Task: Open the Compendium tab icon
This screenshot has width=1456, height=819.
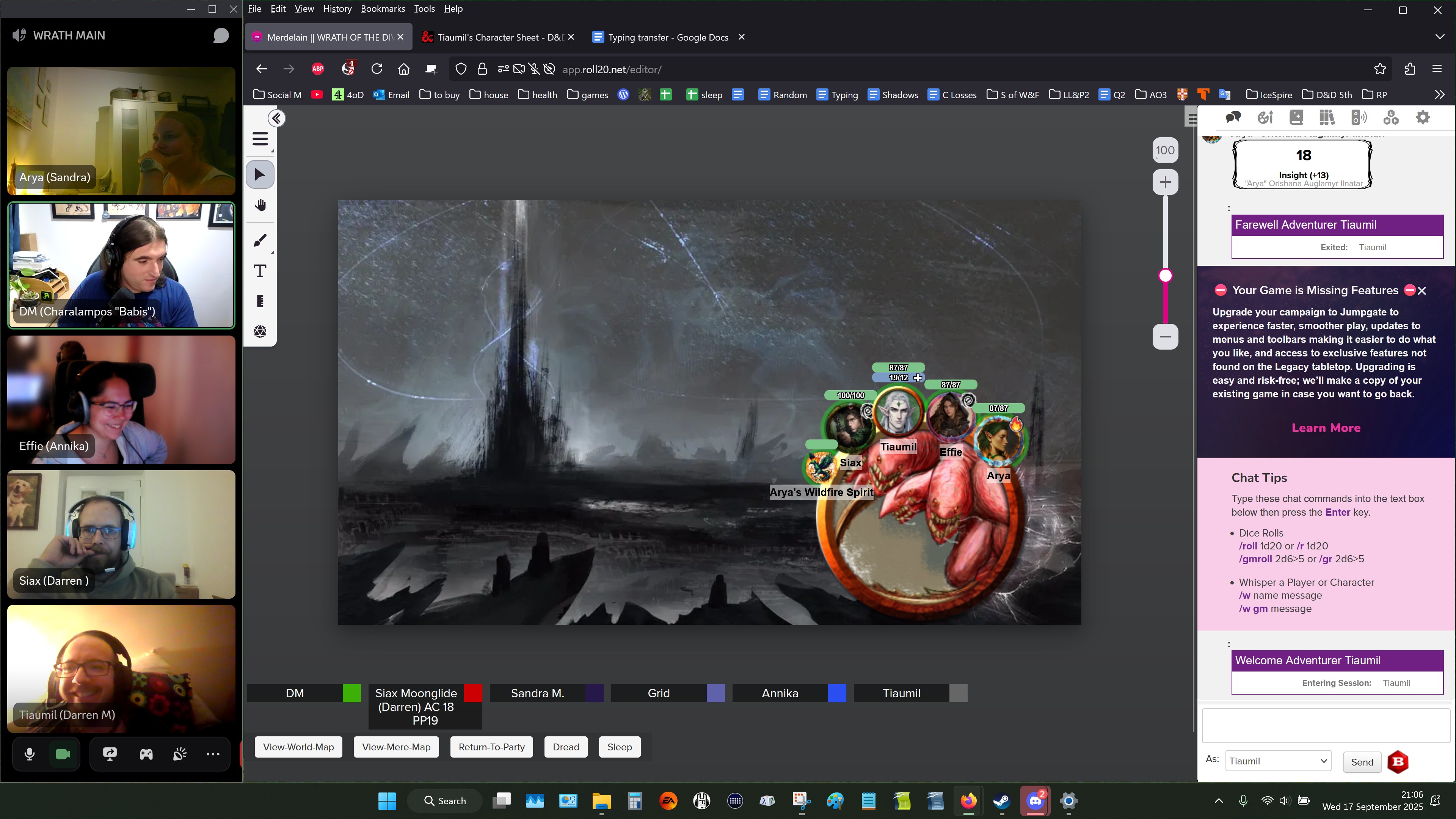Action: tap(1327, 118)
